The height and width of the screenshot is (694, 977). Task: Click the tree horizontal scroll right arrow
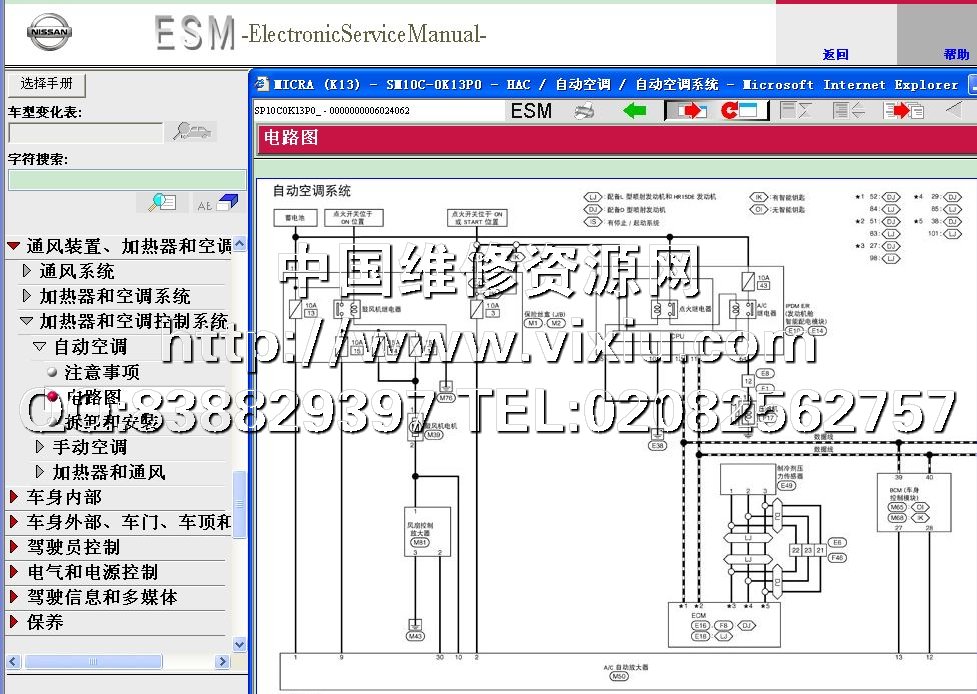222,662
